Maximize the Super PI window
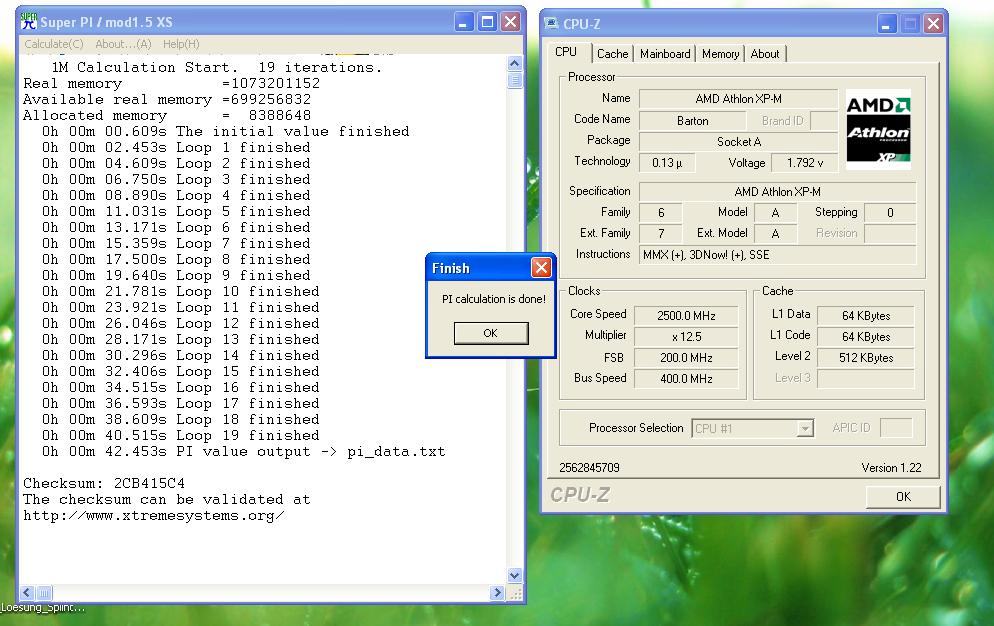The image size is (994, 626). [x=487, y=22]
